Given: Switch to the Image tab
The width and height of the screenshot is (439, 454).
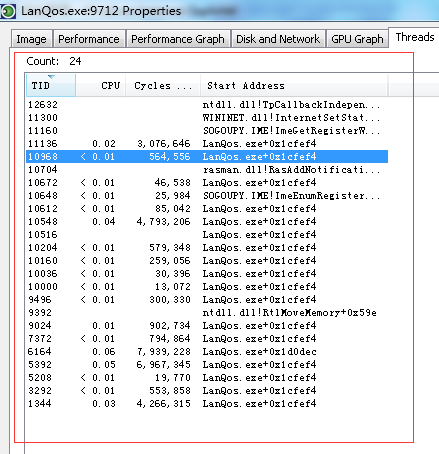Looking at the screenshot, I should [32, 39].
